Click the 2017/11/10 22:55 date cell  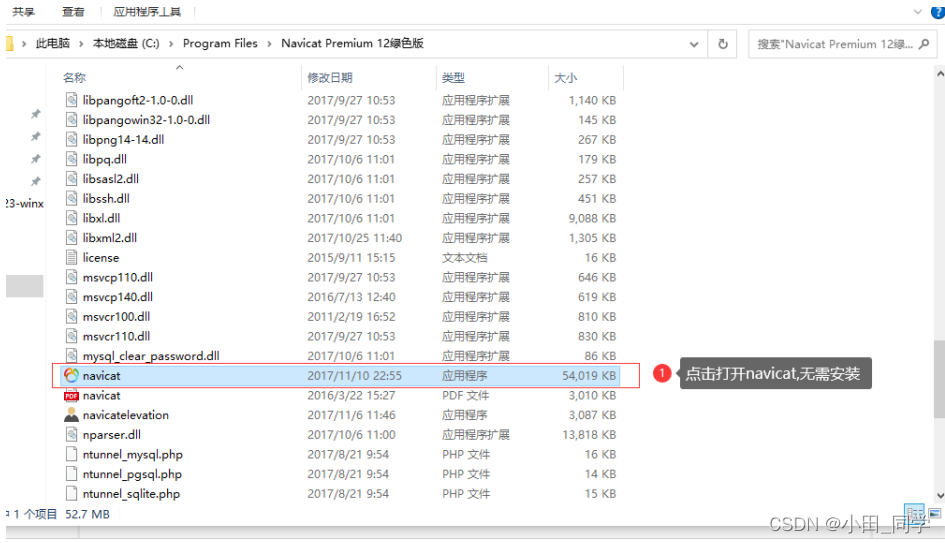(x=354, y=375)
